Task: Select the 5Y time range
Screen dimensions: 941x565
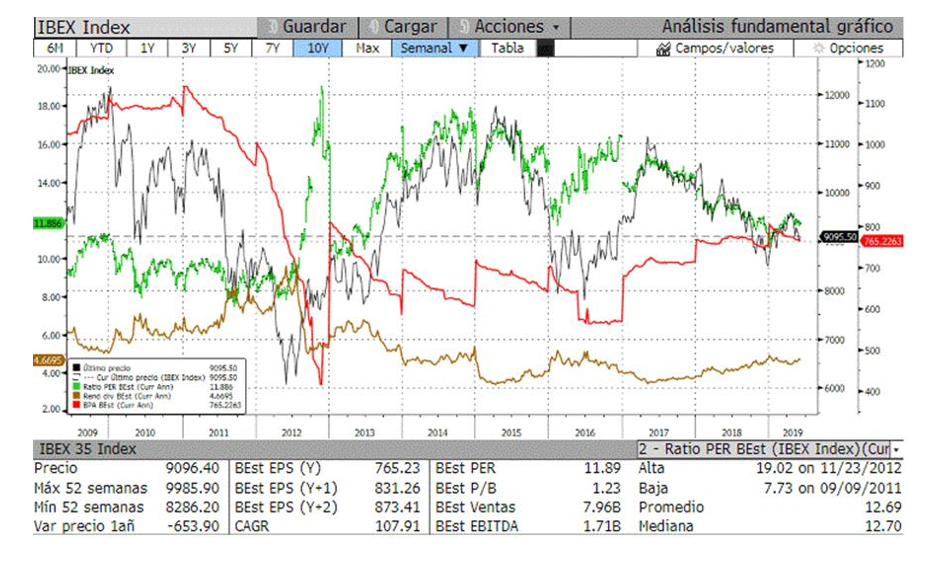Action: (x=231, y=49)
